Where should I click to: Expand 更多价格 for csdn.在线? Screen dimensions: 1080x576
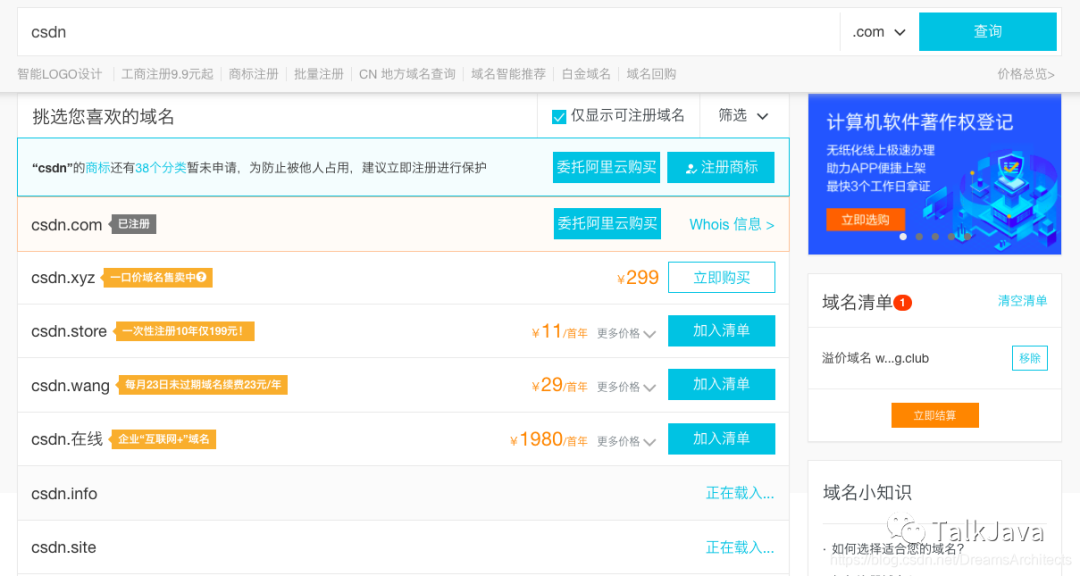(x=626, y=442)
